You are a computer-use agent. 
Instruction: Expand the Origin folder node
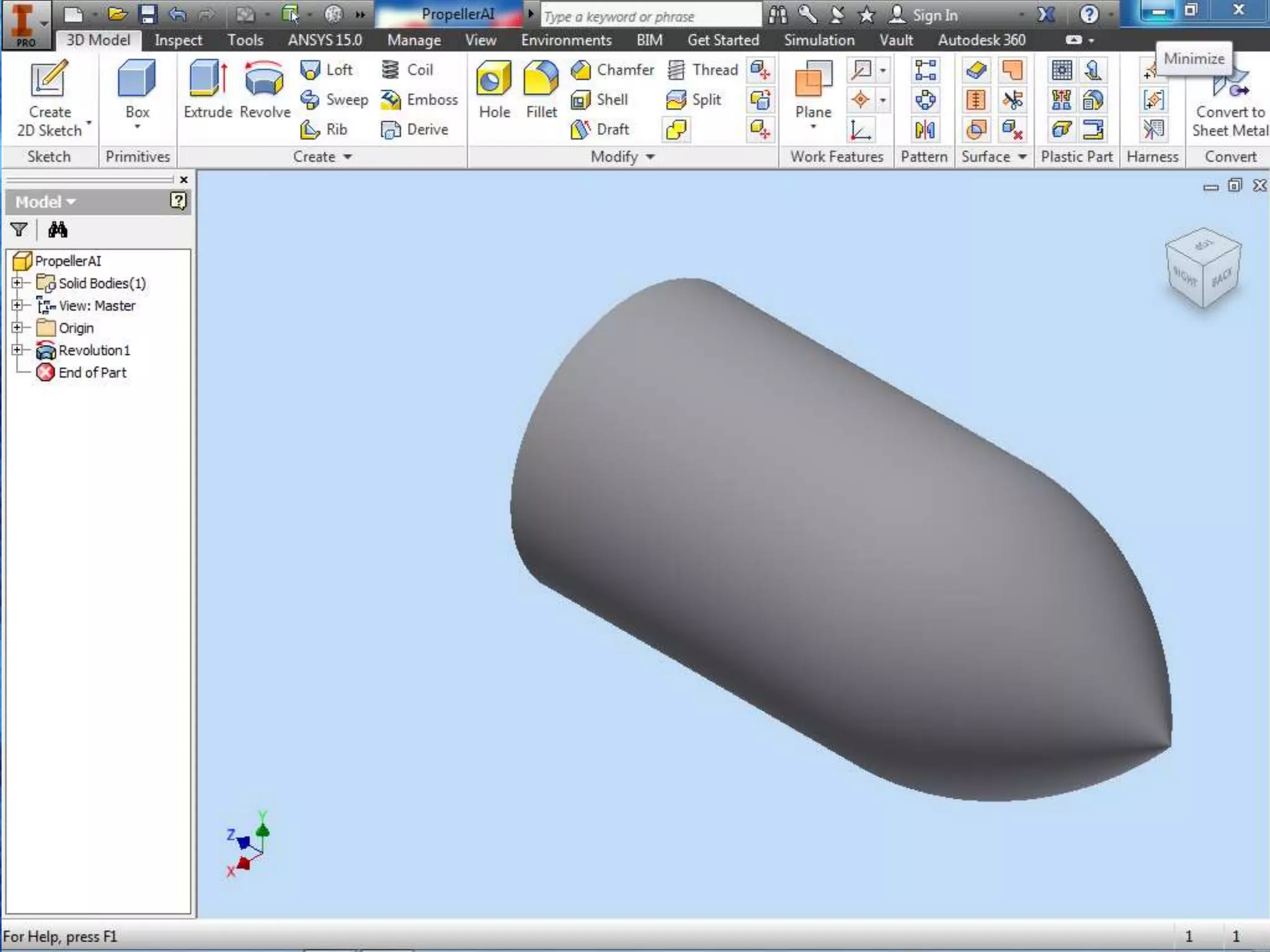point(17,328)
